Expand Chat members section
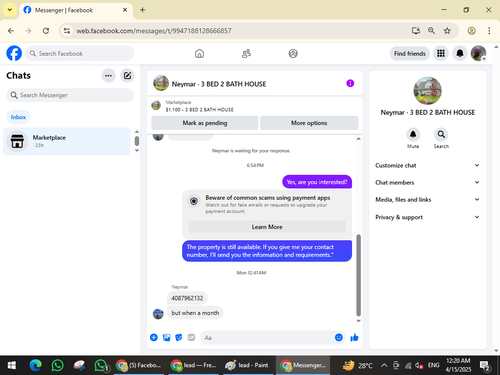The height and width of the screenshot is (375, 500). pyautogui.click(x=427, y=182)
